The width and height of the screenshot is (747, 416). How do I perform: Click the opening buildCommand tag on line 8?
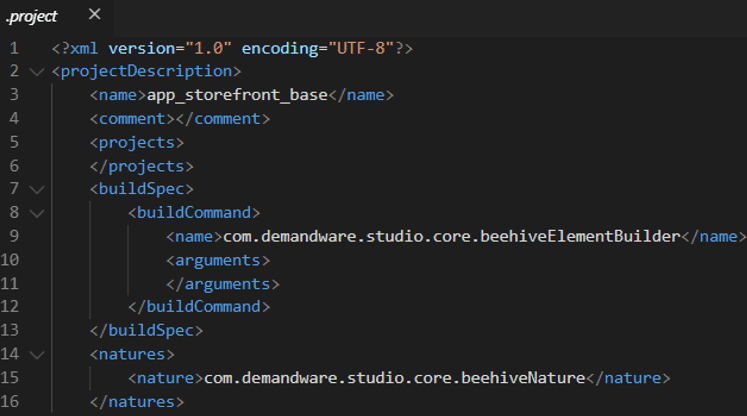(194, 213)
